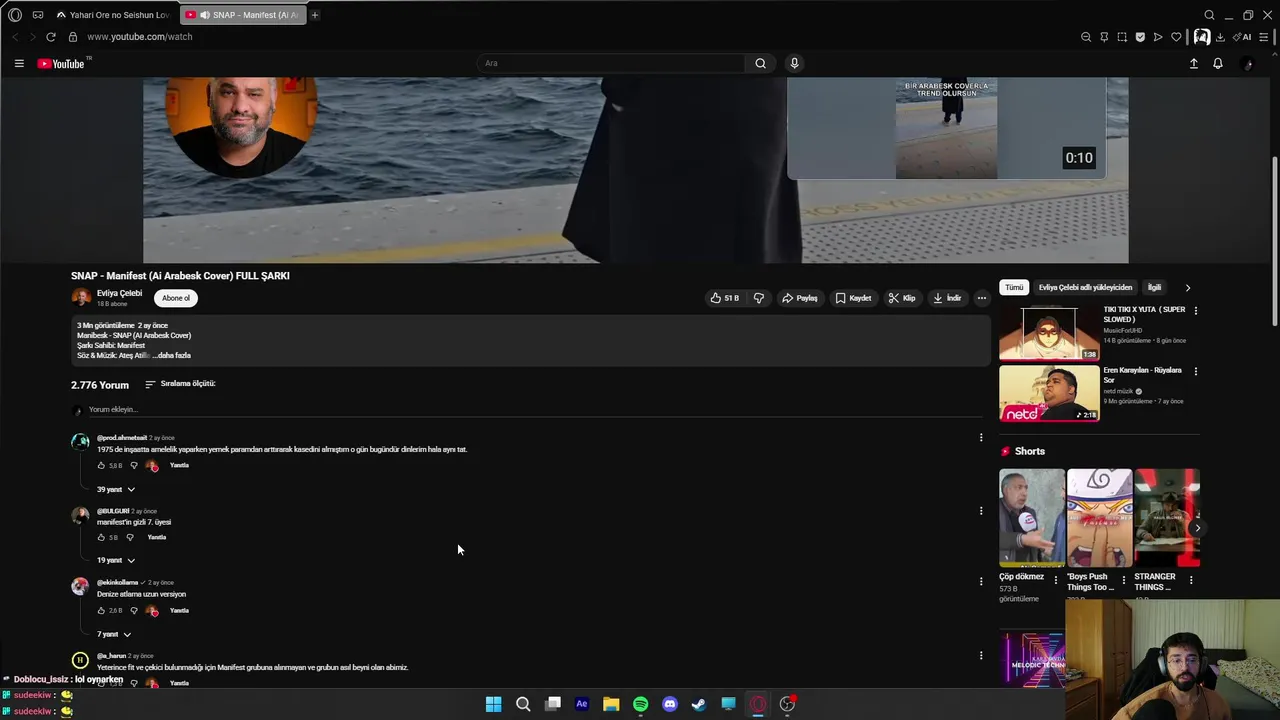The image size is (1280, 720).
Task: Subscribe with the Abone ol button
Action: point(176,298)
